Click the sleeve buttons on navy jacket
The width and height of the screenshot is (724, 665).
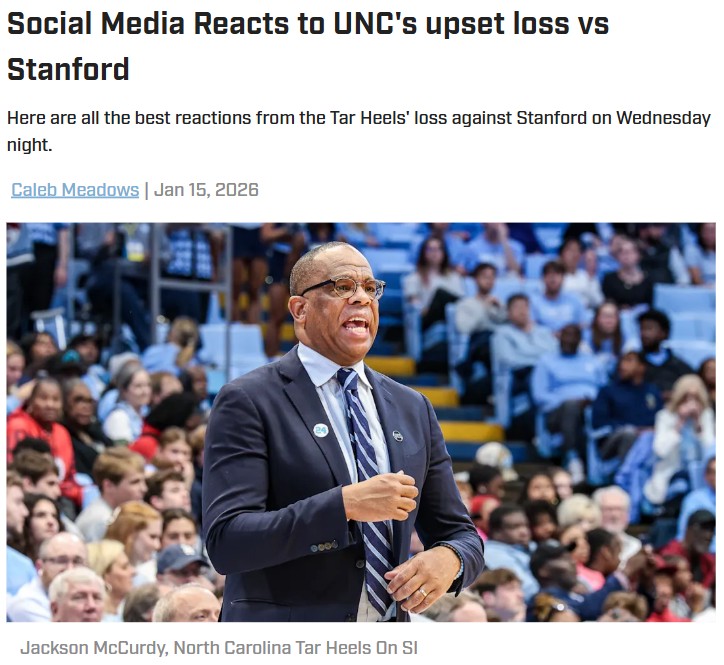point(324,547)
